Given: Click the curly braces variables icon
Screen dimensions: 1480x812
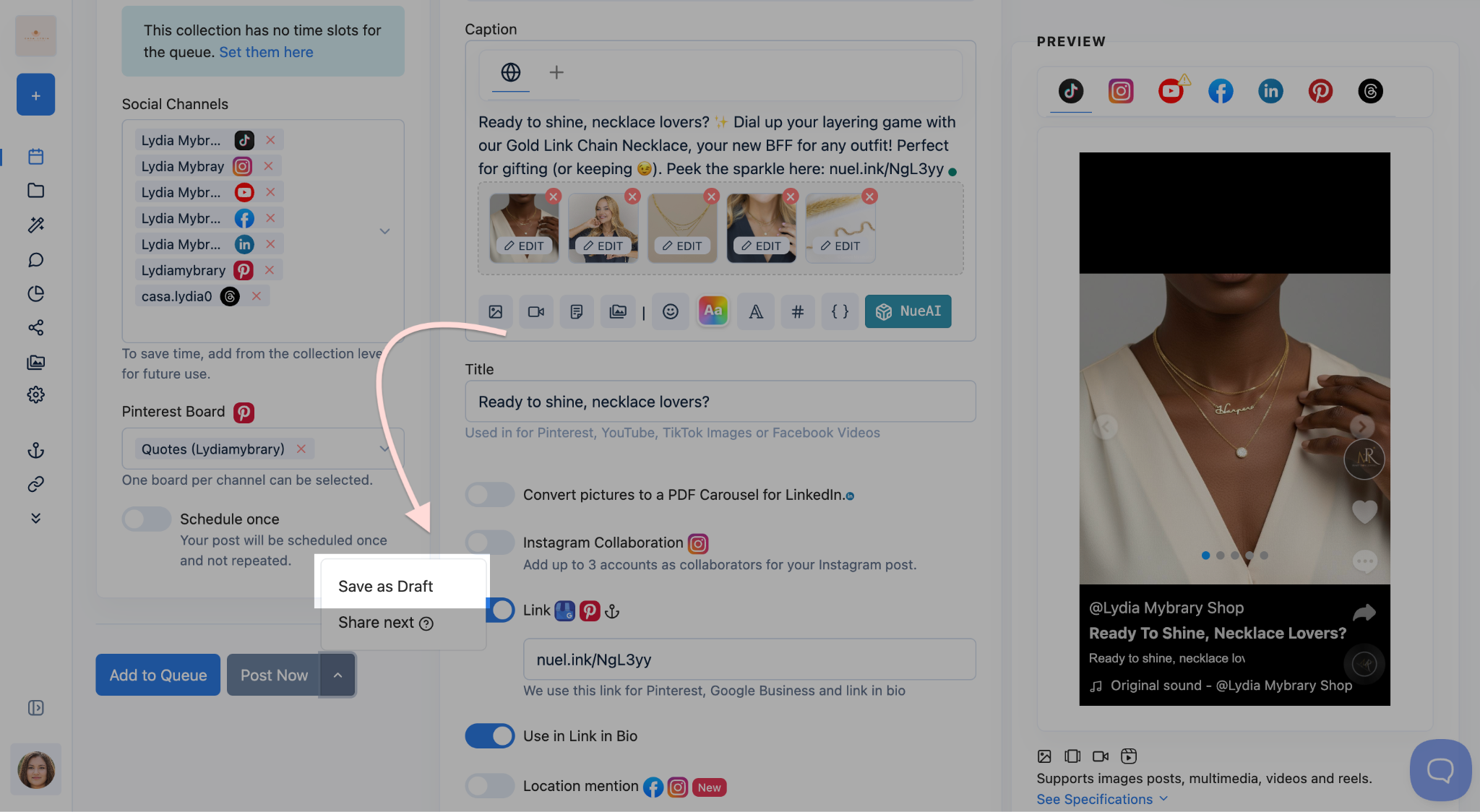Looking at the screenshot, I should [840, 311].
